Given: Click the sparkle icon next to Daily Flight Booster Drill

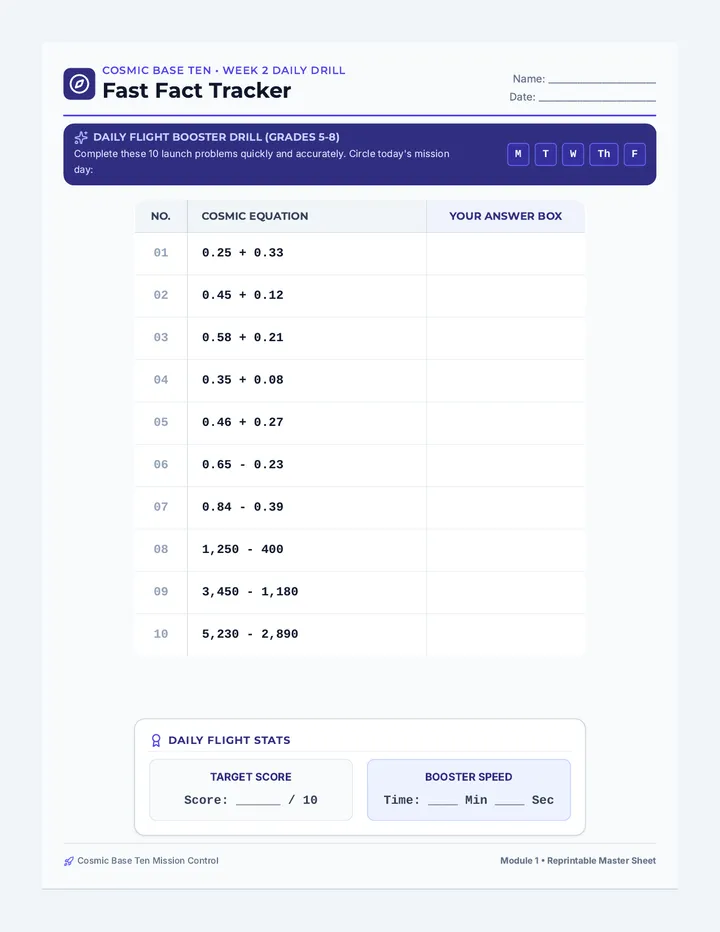Looking at the screenshot, I should pos(81,138).
